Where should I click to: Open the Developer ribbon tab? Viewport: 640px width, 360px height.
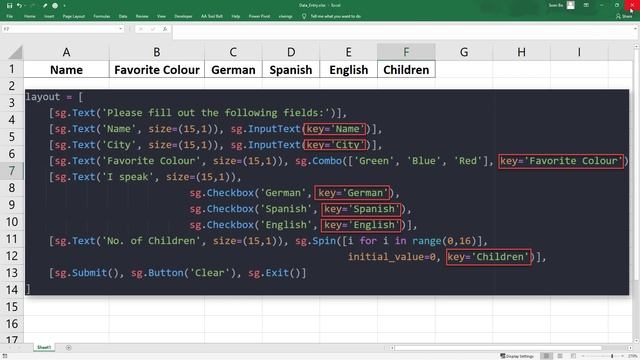183,16
